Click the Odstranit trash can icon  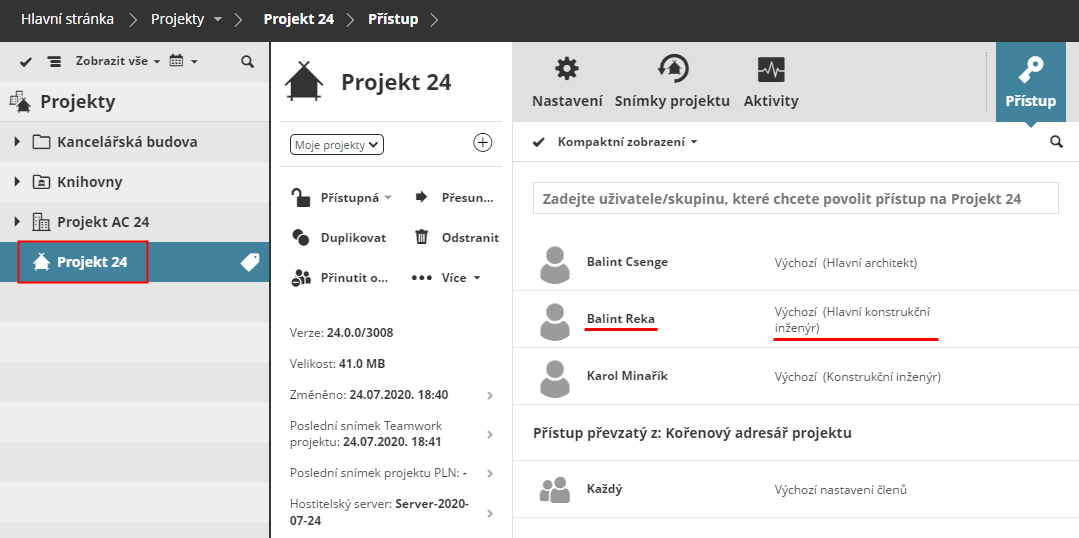pyautogui.click(x=422, y=237)
